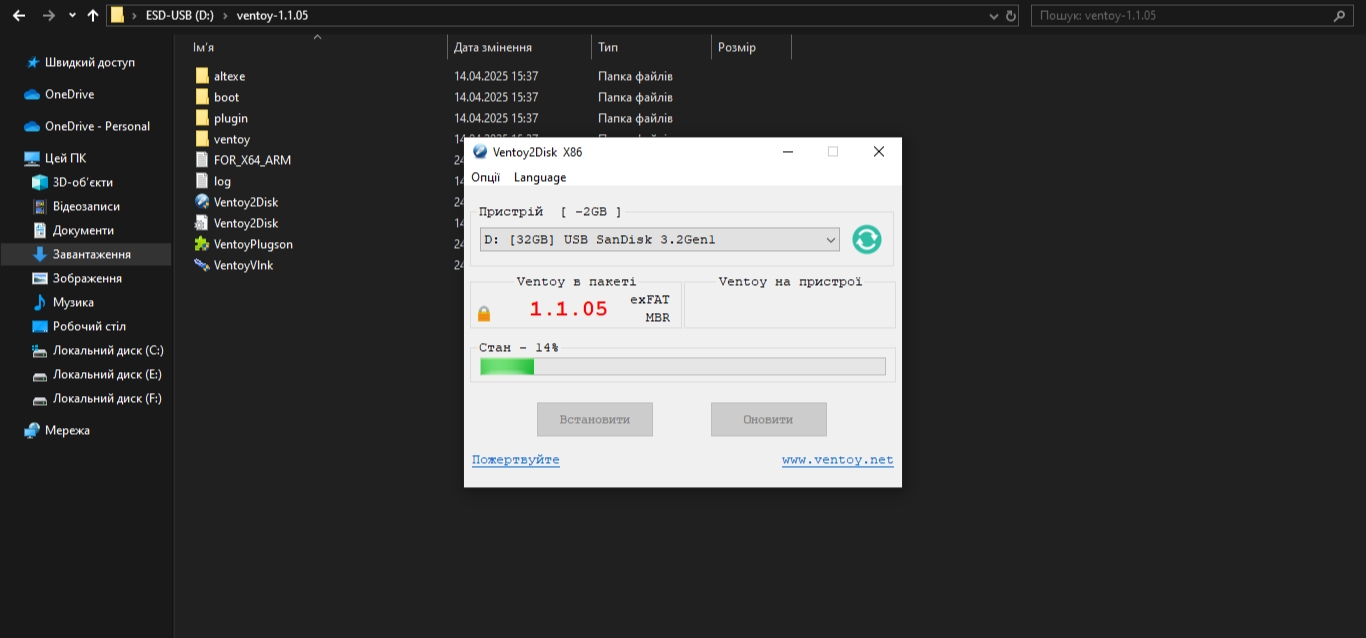
Task: Go forward in File Explorer
Action: point(48,16)
